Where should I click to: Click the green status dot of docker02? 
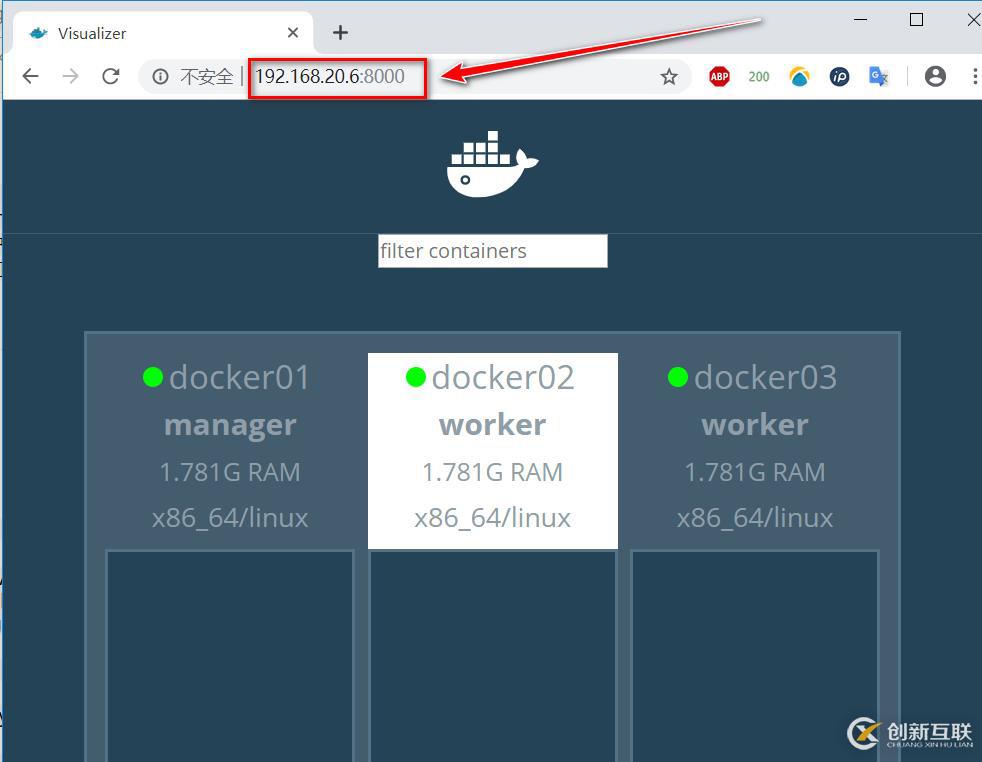[x=416, y=377]
